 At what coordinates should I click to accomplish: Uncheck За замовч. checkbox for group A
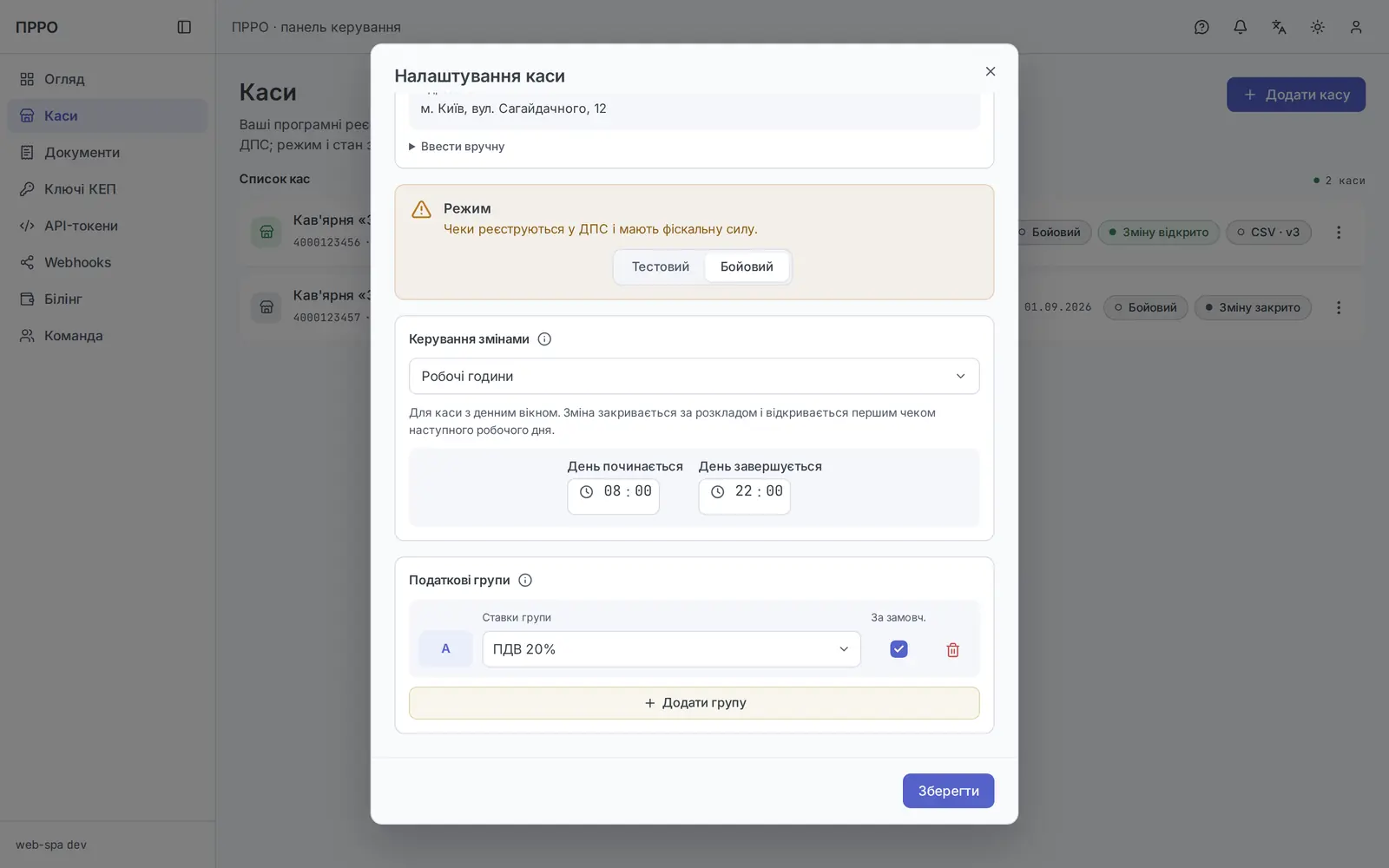point(899,649)
